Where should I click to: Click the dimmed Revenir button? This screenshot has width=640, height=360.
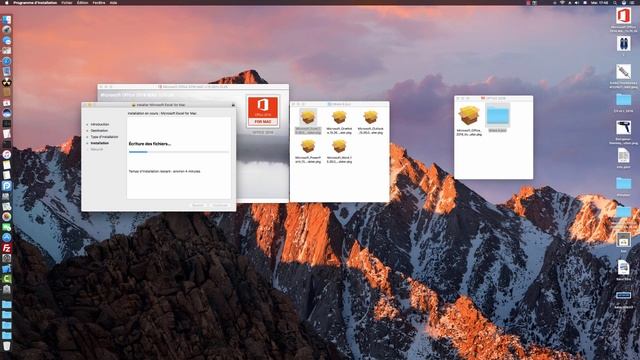198,205
